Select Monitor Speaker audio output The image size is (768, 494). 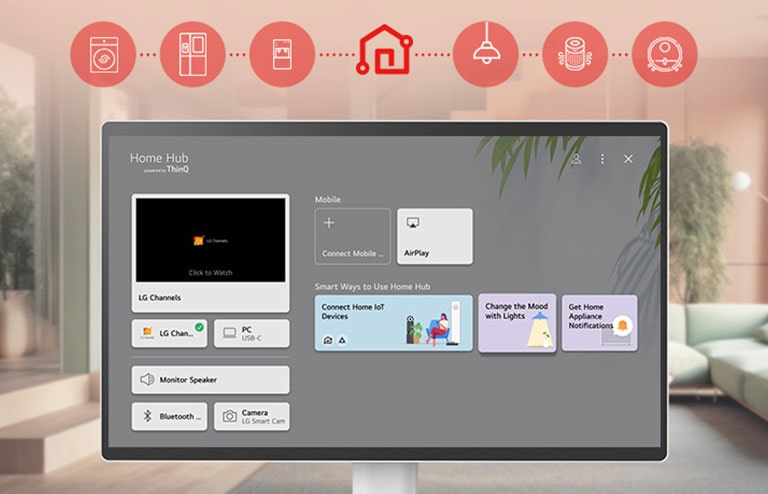coord(211,379)
